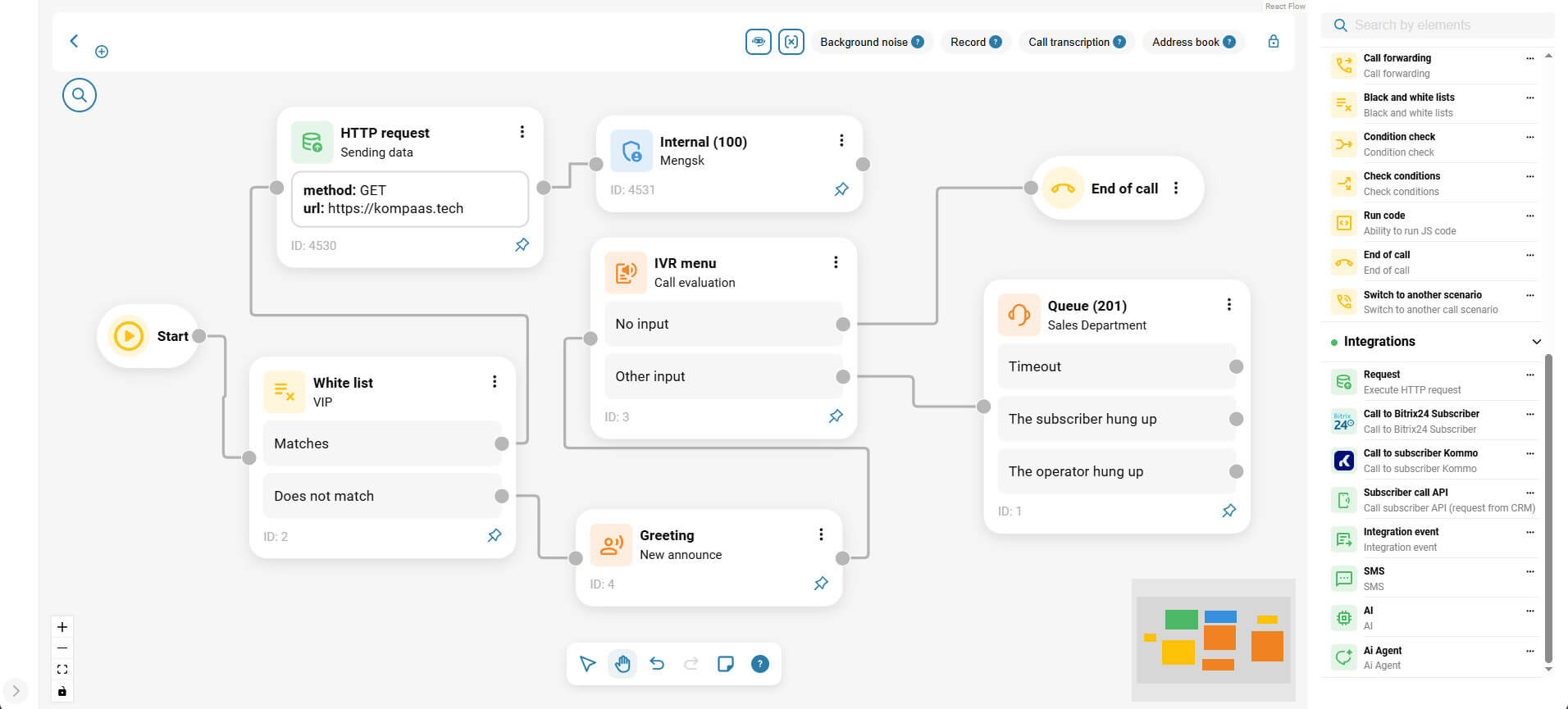This screenshot has height=709, width=1568.
Task: Pin the HTTP request node
Action: (x=522, y=245)
